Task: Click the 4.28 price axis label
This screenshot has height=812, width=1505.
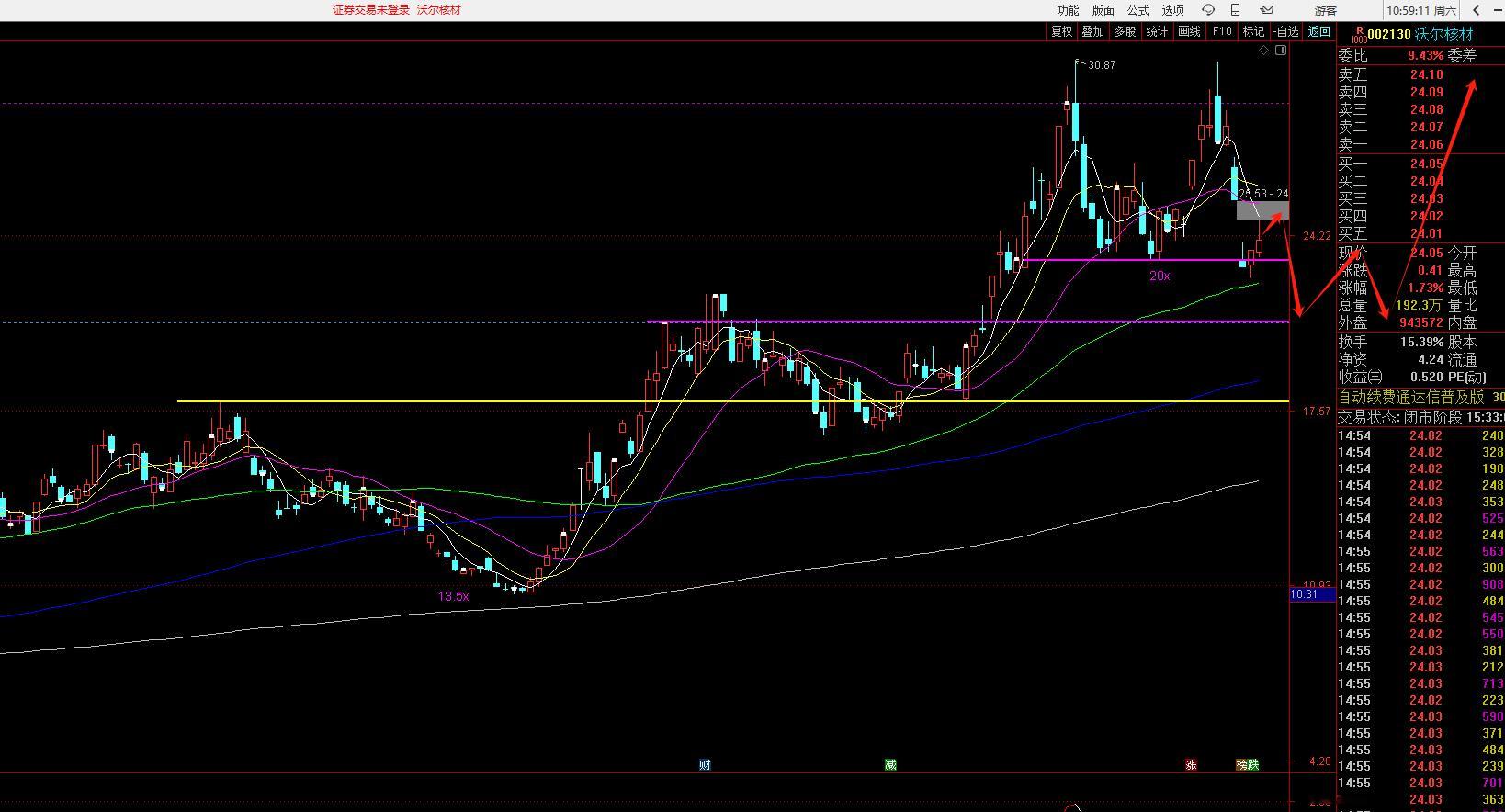Action: pyautogui.click(x=1319, y=761)
